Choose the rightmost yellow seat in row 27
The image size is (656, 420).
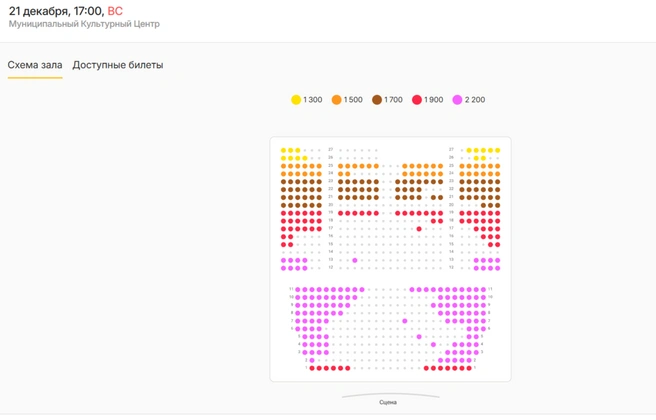click(497, 149)
